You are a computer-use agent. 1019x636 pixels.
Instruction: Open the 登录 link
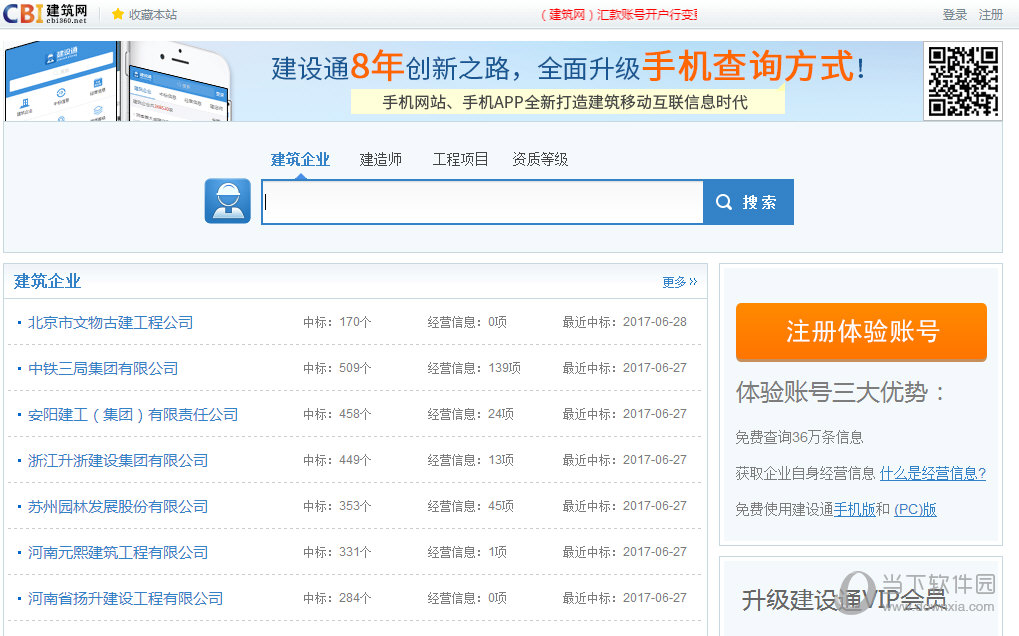tap(953, 15)
